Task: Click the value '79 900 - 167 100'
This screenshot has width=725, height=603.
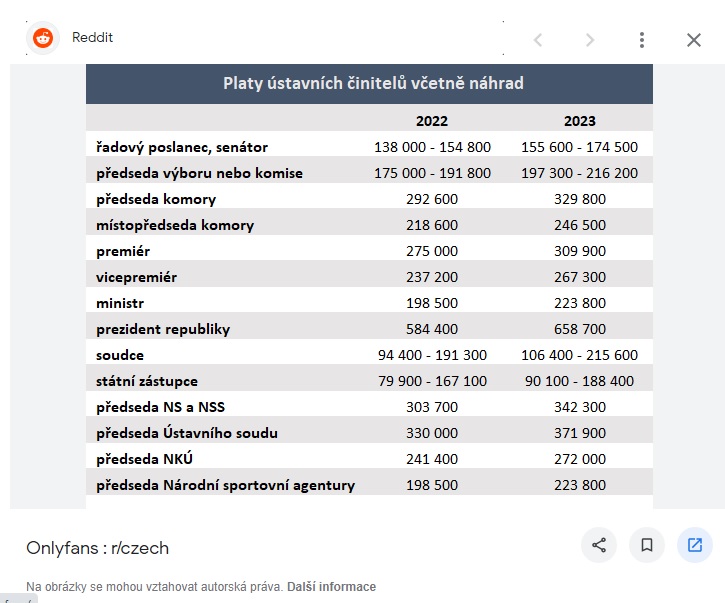Action: click(x=432, y=381)
